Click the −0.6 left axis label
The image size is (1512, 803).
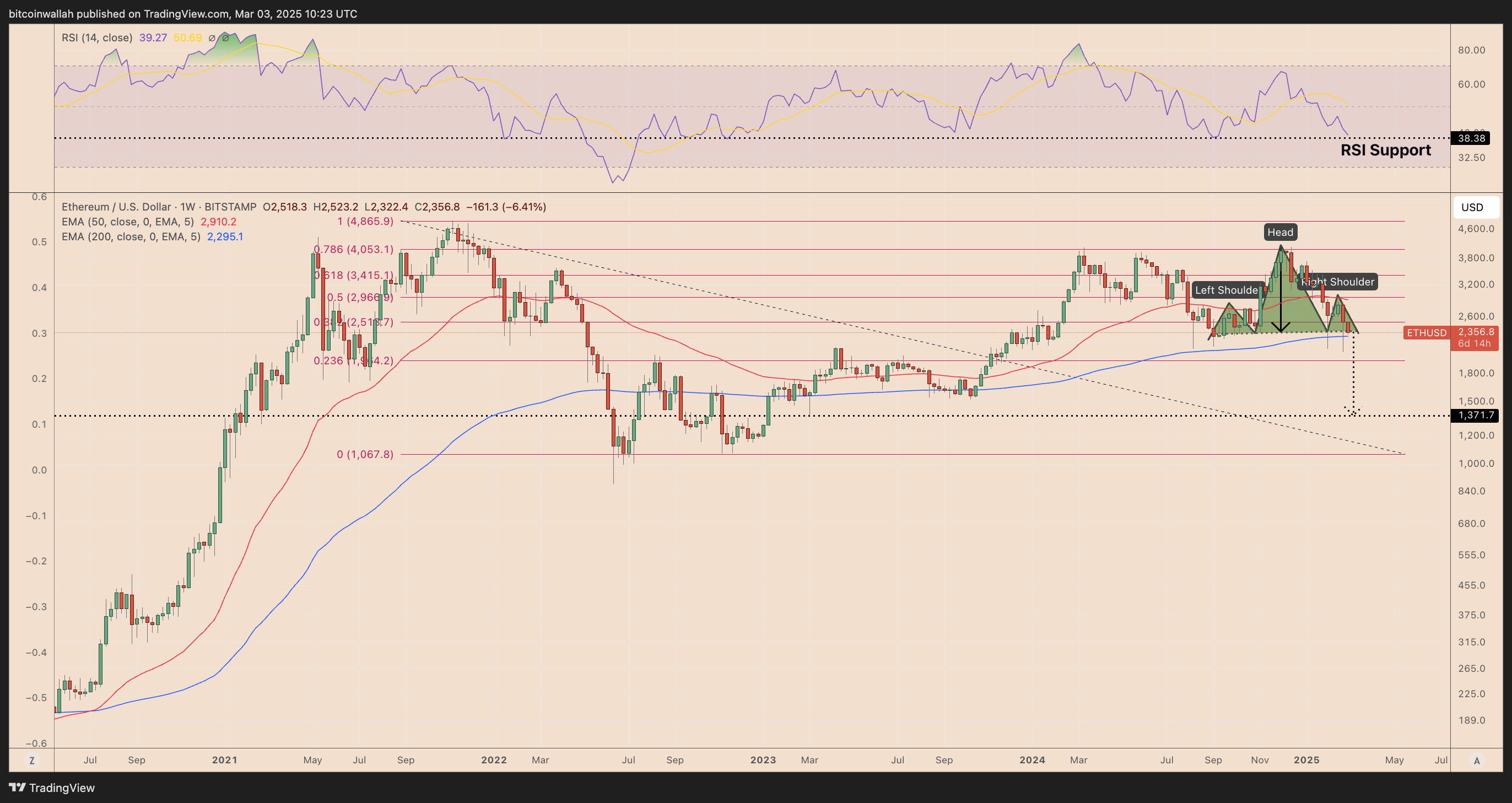[x=36, y=743]
